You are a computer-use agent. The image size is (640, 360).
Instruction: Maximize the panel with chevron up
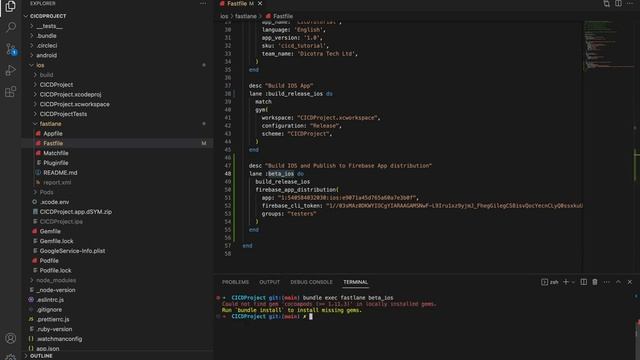(x=618, y=282)
